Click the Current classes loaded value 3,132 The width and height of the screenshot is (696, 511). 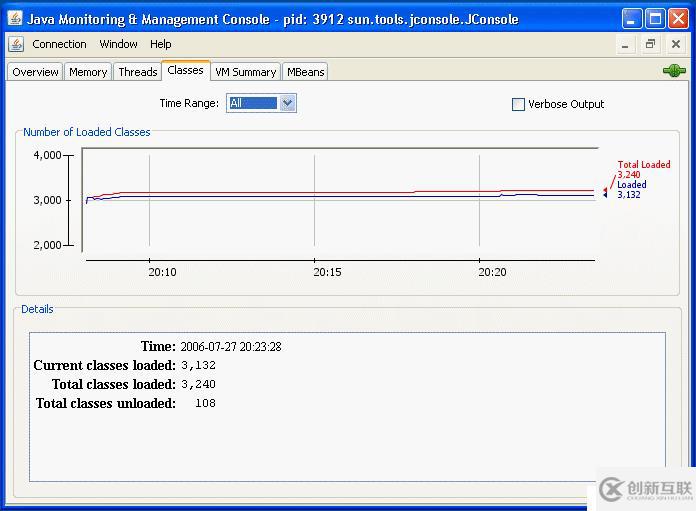click(198, 365)
